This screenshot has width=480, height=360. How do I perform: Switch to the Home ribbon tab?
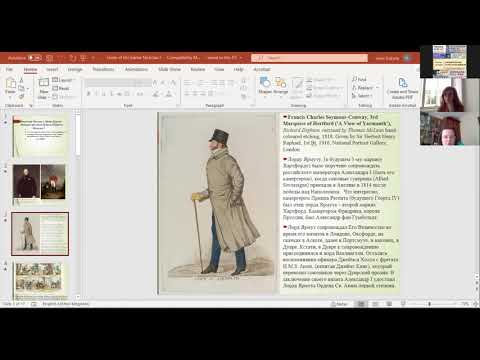(30, 69)
